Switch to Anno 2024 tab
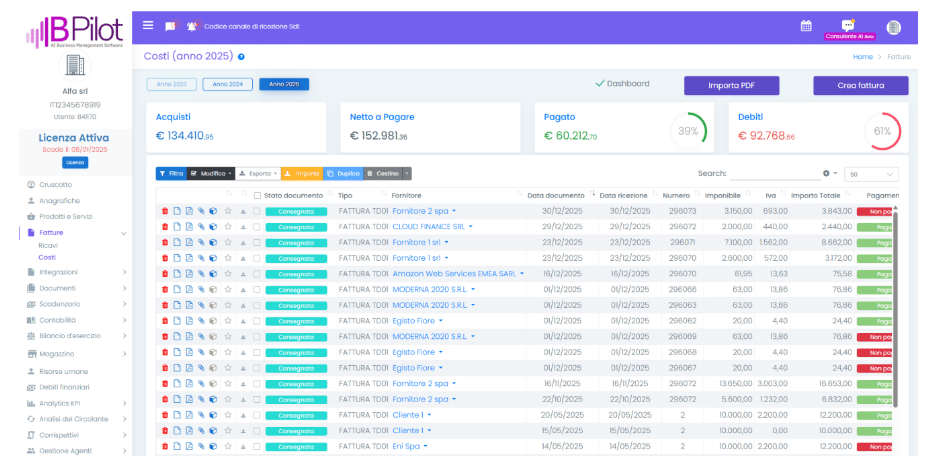The width and height of the screenshot is (931, 467). (x=227, y=85)
